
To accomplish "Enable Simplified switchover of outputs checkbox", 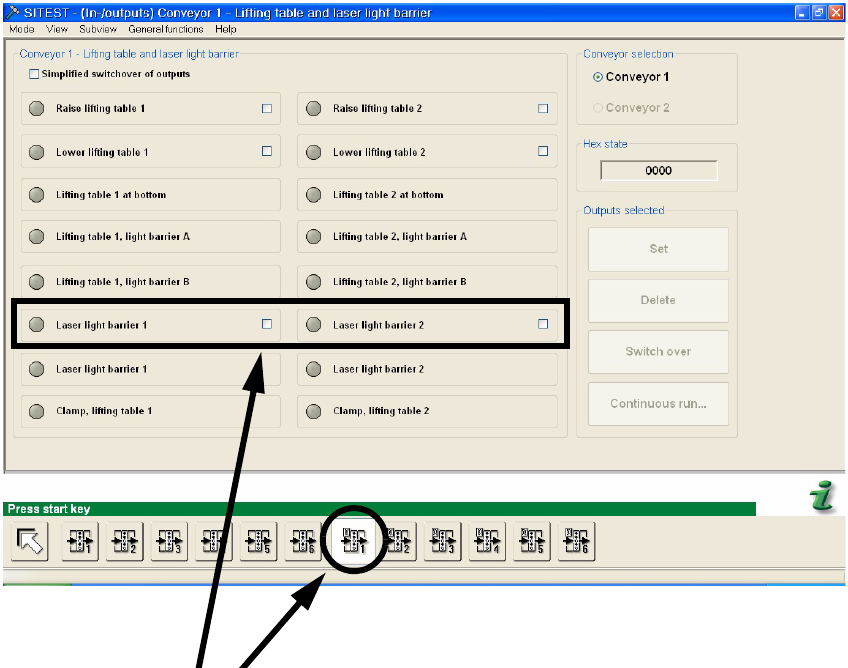I will (34, 74).
